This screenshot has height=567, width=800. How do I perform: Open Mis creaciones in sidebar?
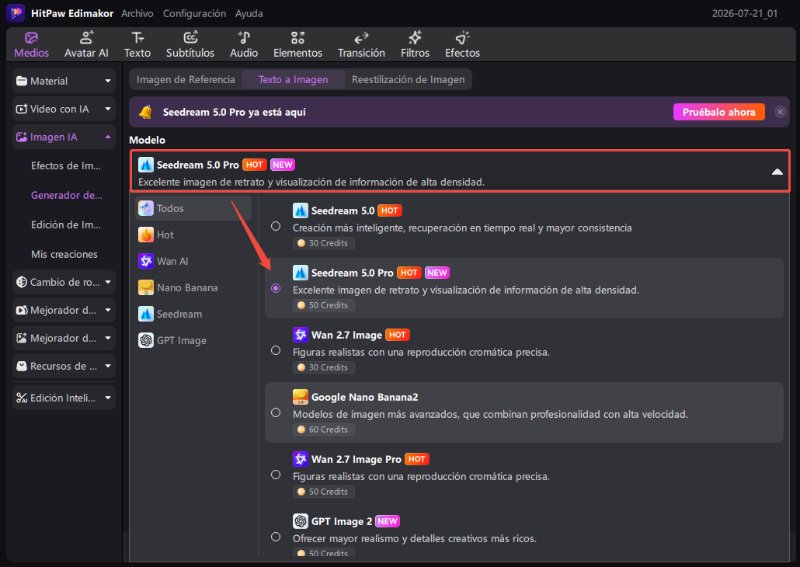[64, 254]
